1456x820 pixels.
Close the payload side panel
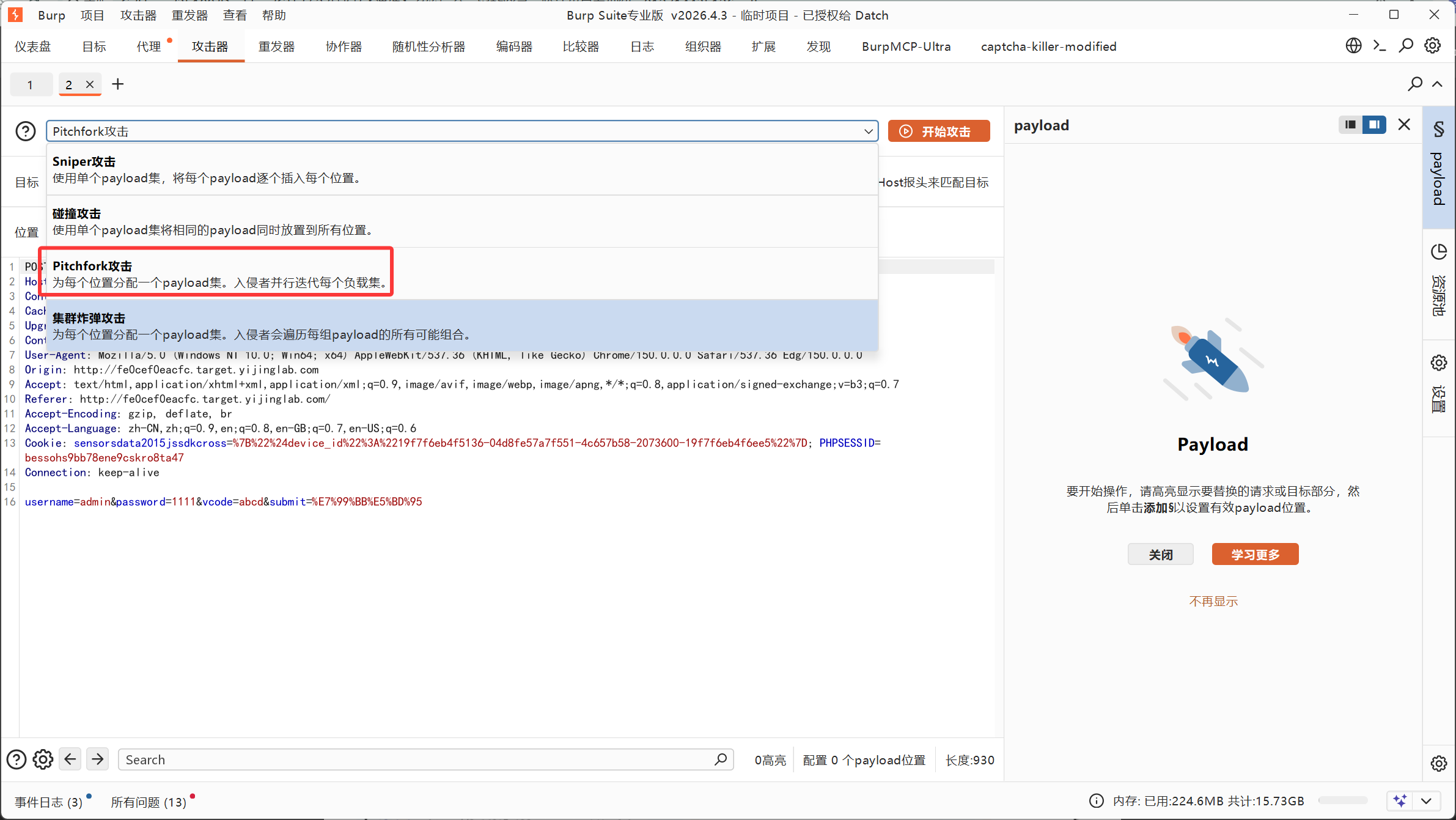(1405, 125)
